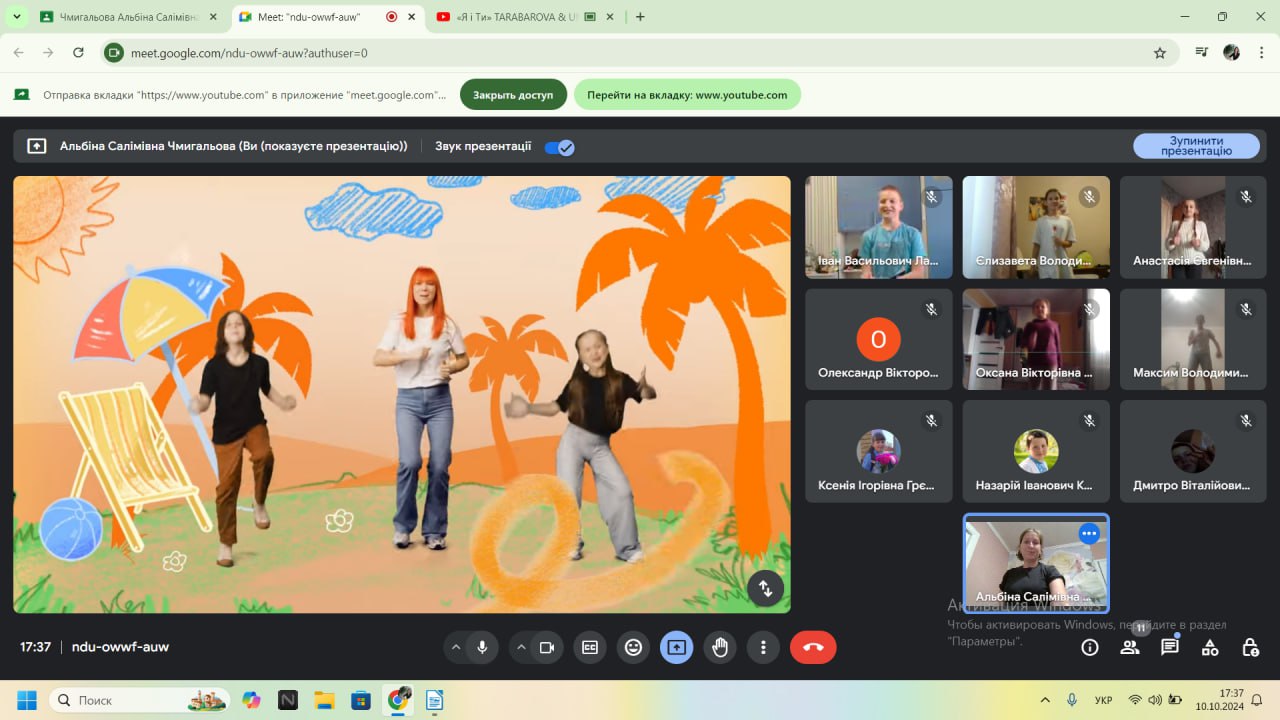Click the УКР keyboard language indicator
1280x720 pixels.
click(x=1104, y=700)
